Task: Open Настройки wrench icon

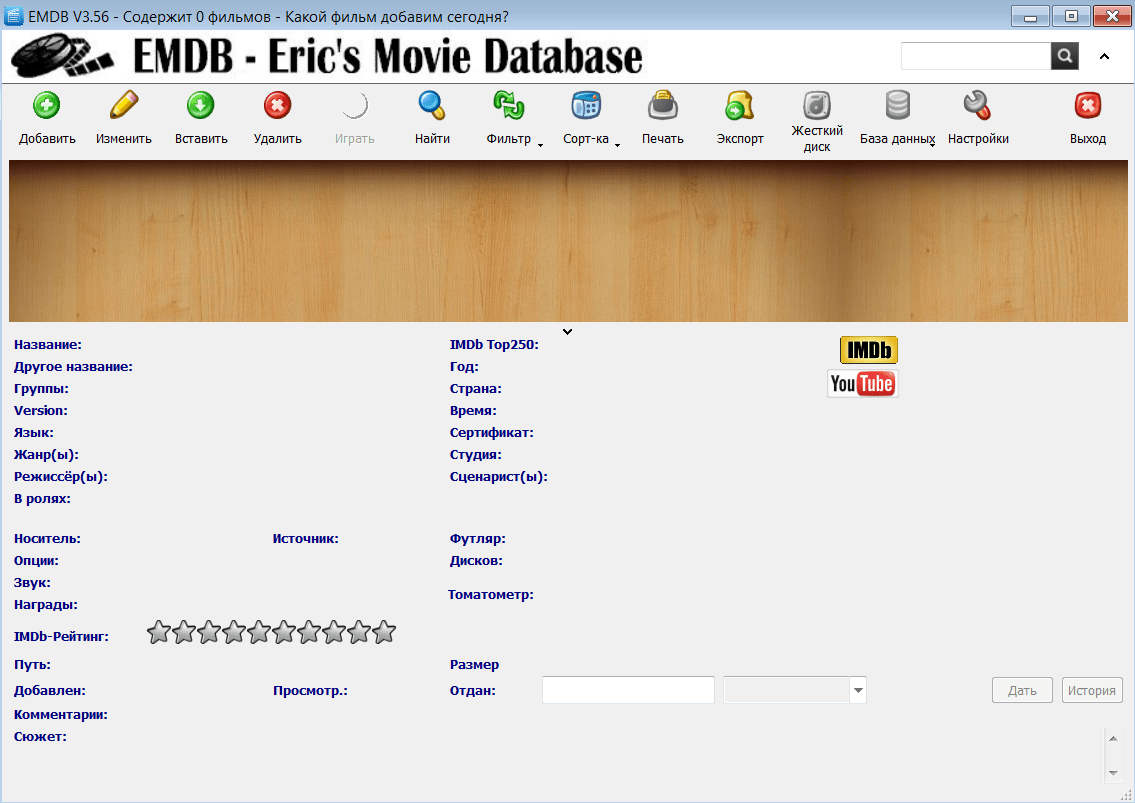Action: point(977,106)
